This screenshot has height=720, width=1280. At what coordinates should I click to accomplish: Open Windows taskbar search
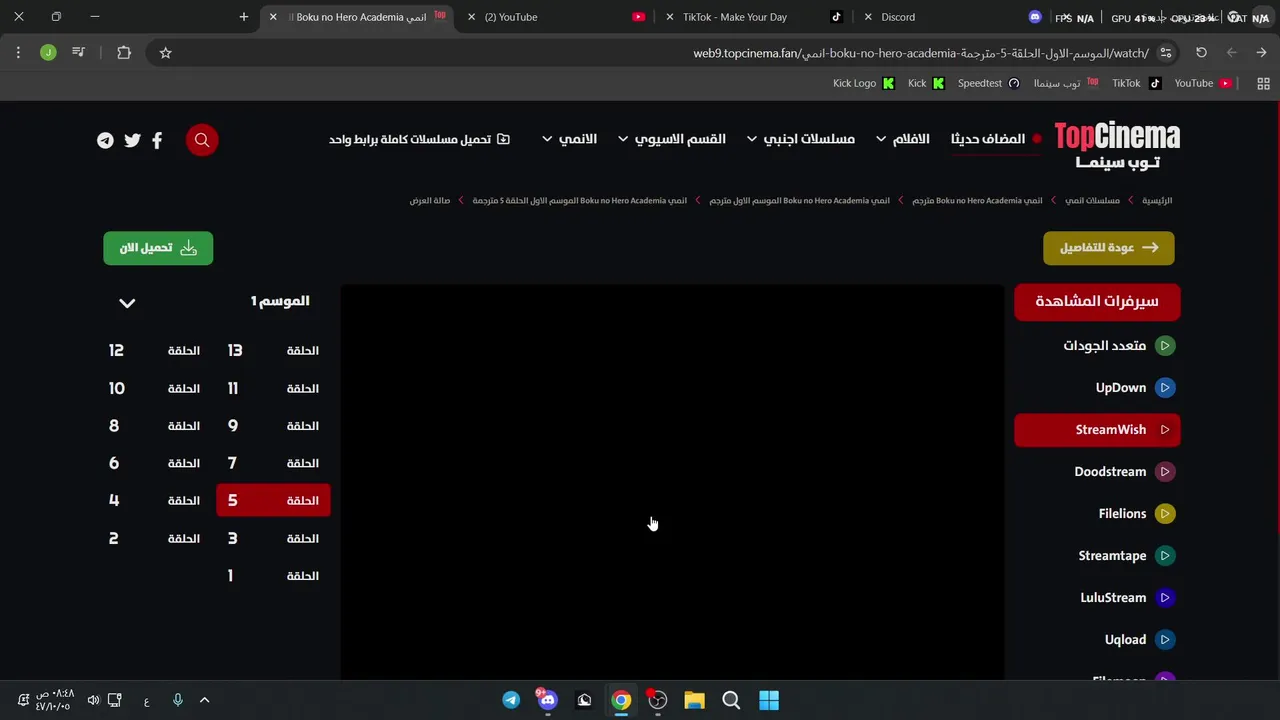731,700
